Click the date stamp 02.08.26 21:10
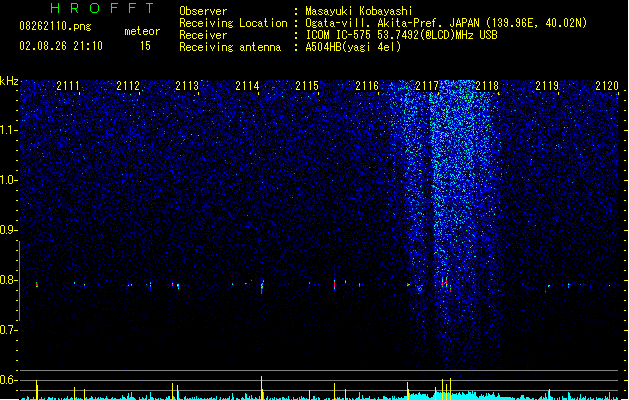Screen dimensions: 629x400 point(61,46)
